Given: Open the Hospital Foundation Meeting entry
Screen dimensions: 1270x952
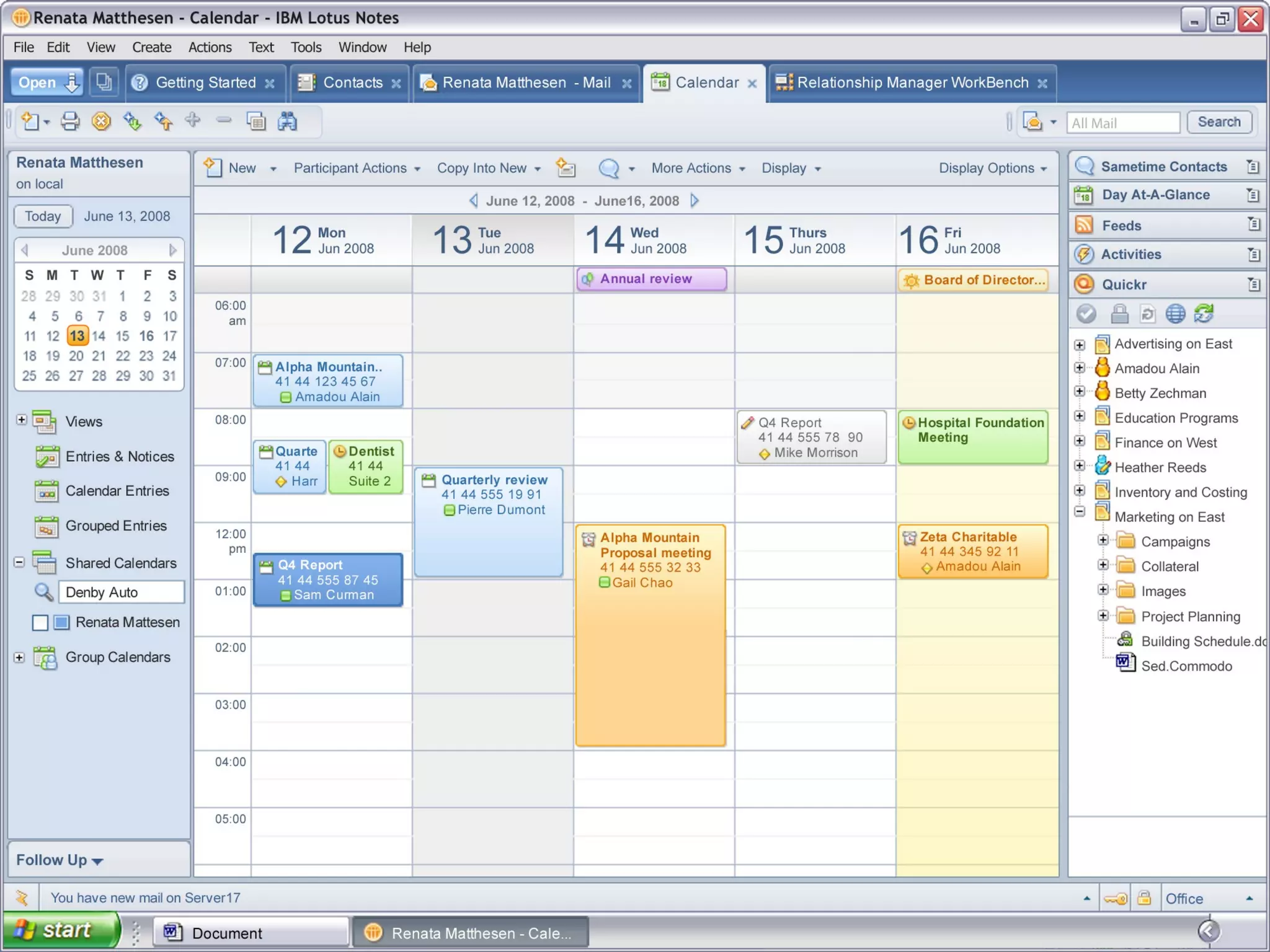Looking at the screenshot, I should click(973, 437).
